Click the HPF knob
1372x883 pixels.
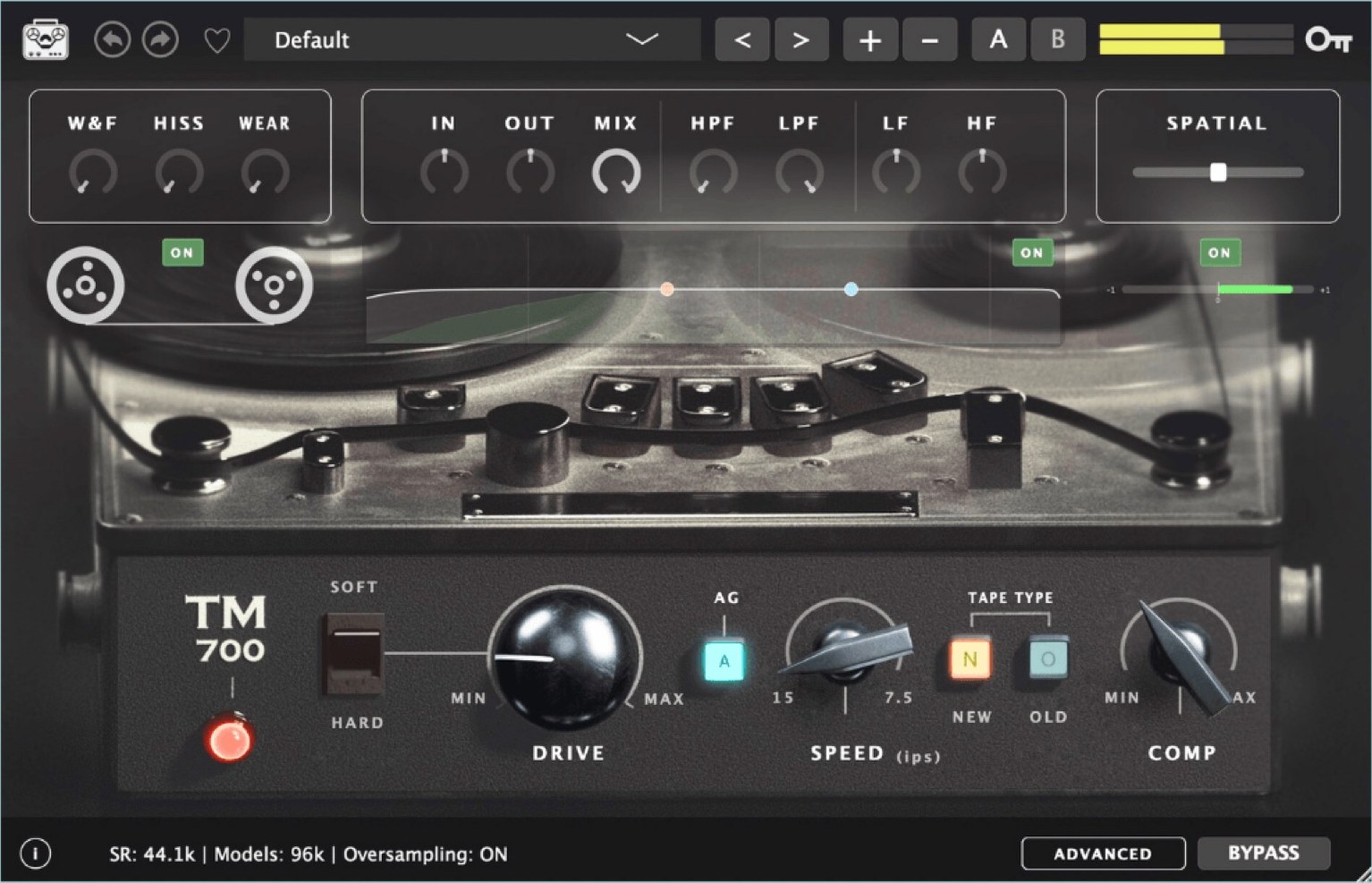(x=713, y=172)
